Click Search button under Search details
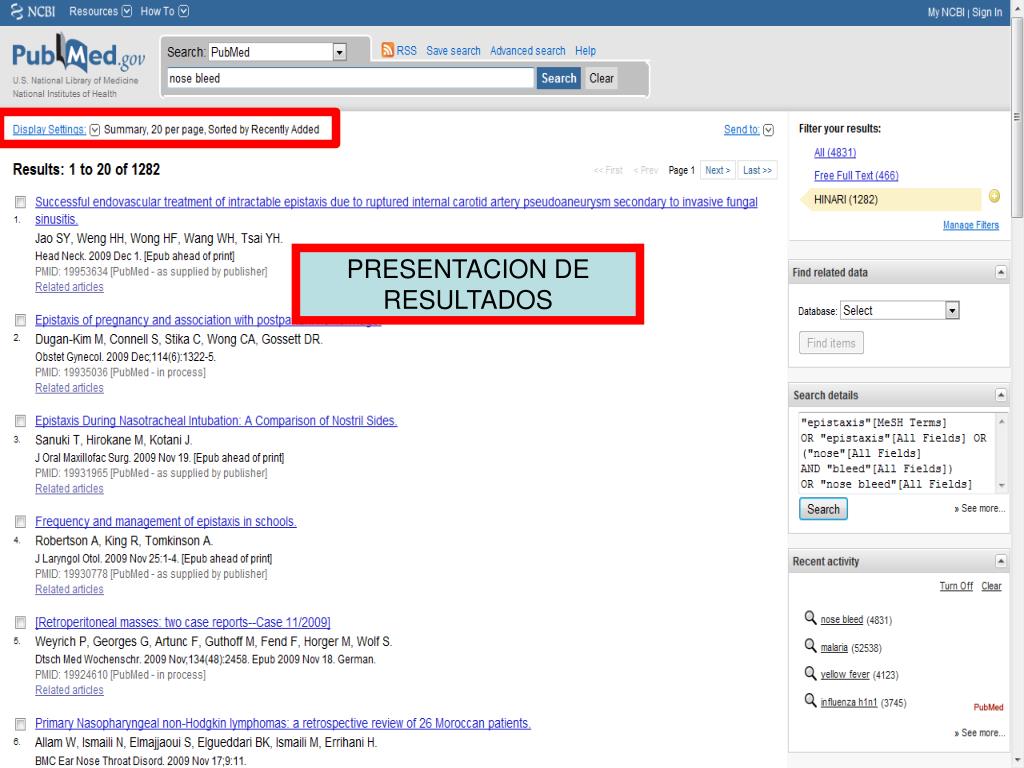 [824, 509]
